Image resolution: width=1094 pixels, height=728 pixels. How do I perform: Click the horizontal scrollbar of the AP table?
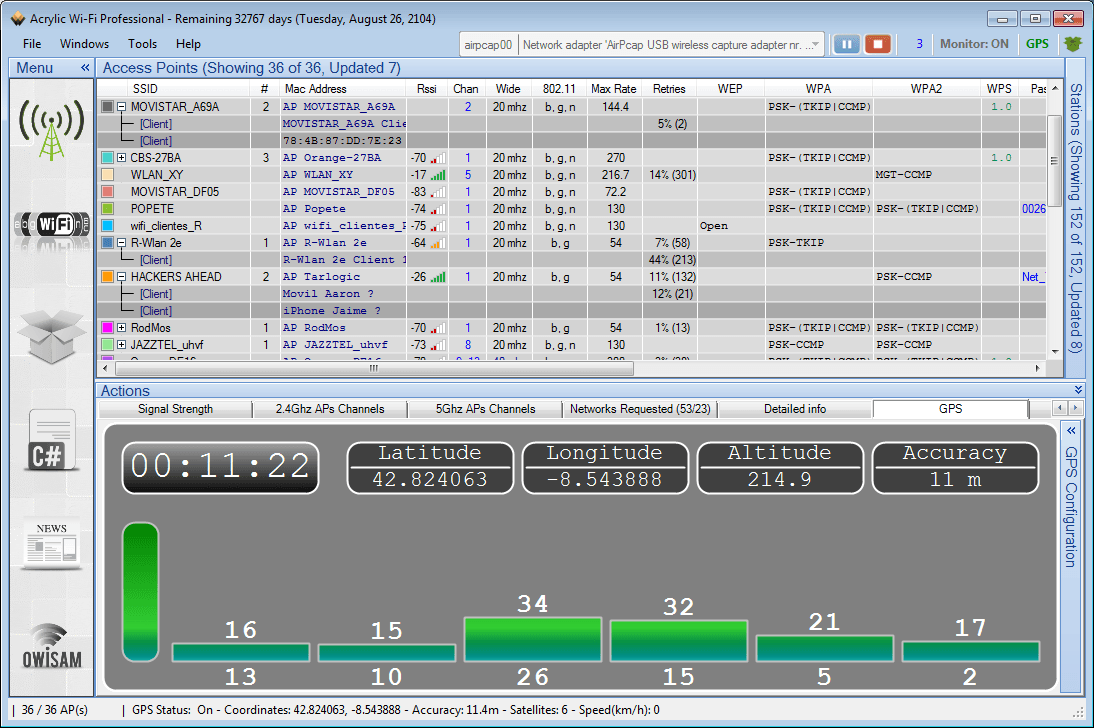point(374,369)
